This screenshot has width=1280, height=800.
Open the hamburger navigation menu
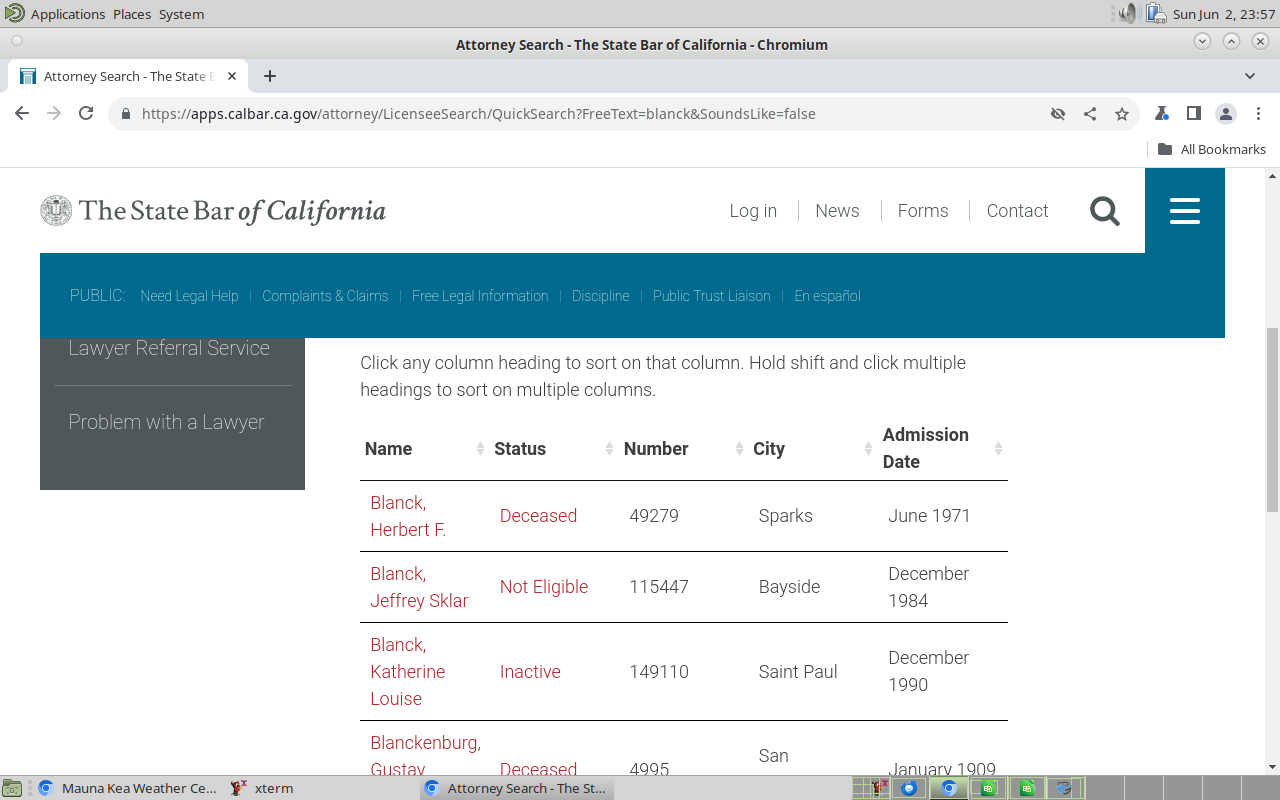(1185, 211)
